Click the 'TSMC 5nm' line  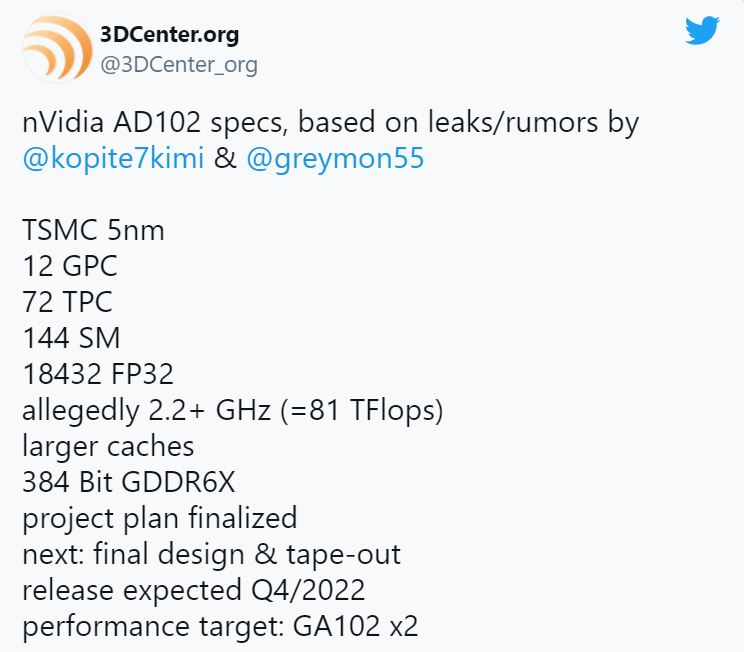tap(93, 231)
